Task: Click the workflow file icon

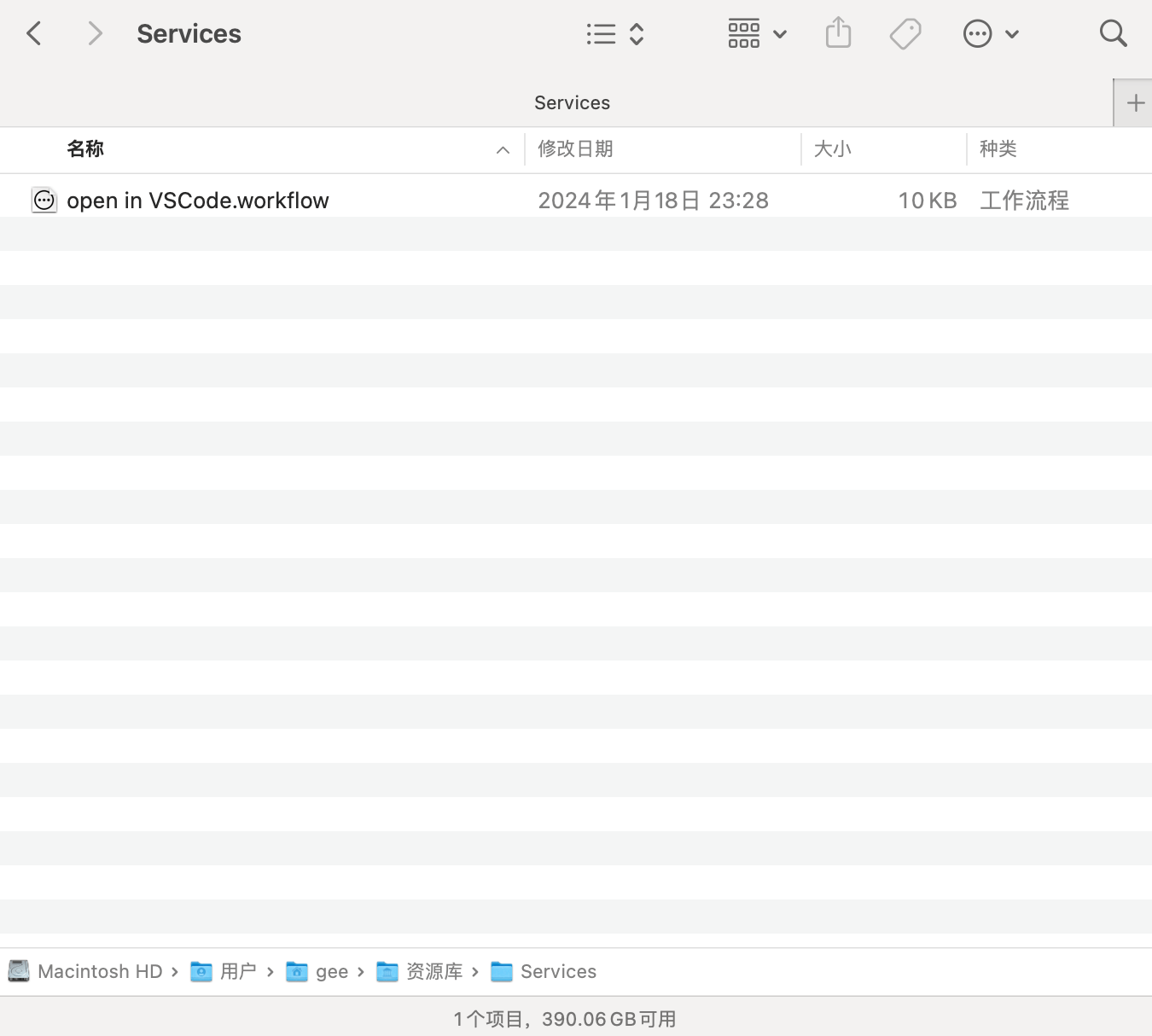Action: tap(44, 200)
